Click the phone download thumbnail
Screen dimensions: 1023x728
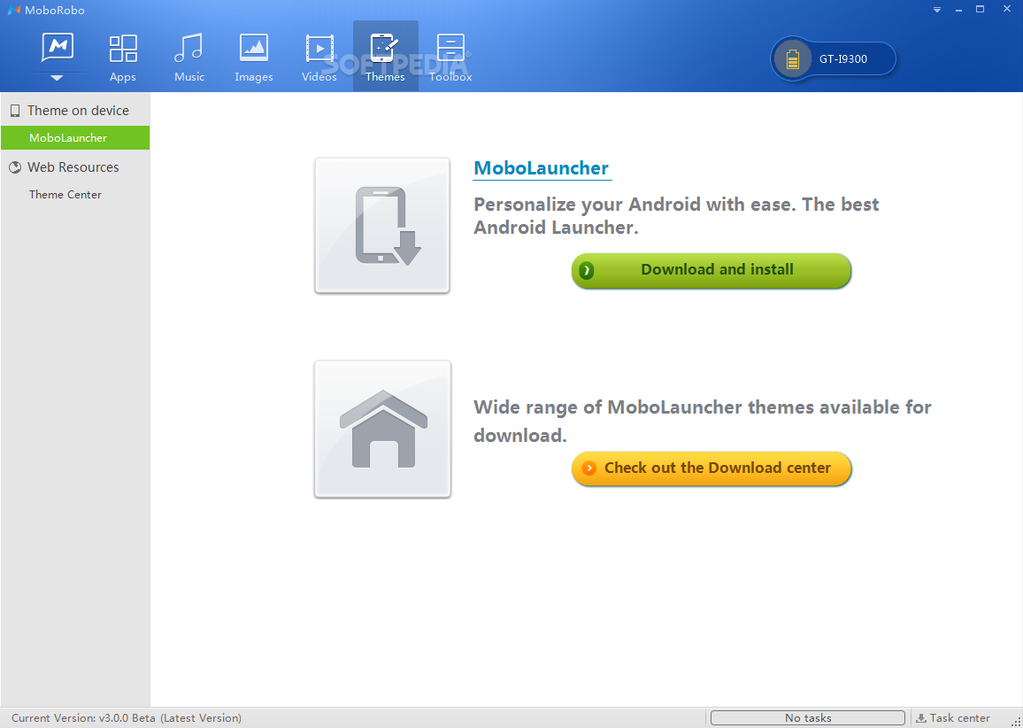click(x=382, y=225)
